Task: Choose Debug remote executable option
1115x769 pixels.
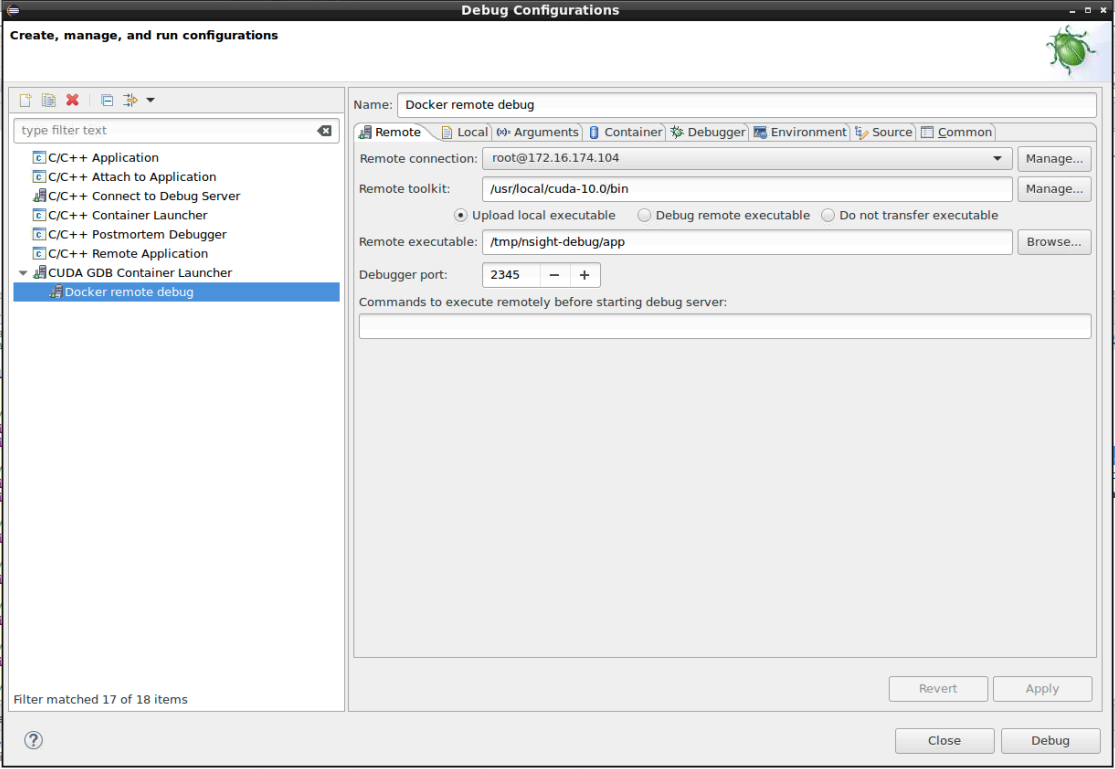Action: [645, 215]
